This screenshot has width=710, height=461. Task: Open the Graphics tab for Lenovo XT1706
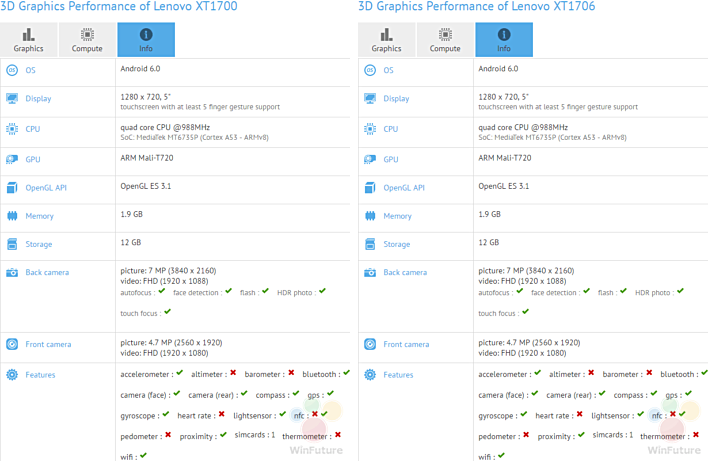coord(386,39)
